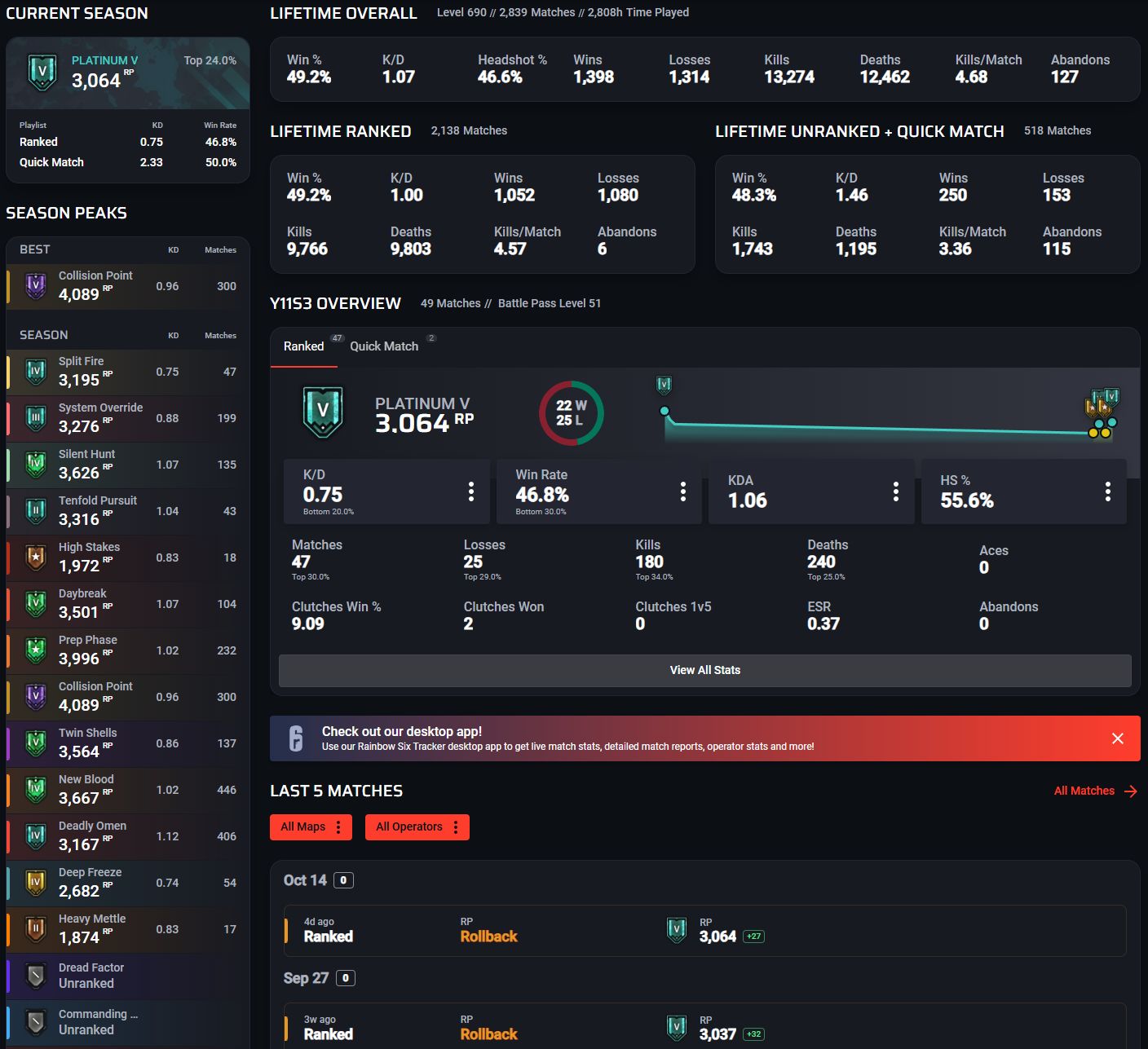Click the rank badge next to 3,064 RP match
The height and width of the screenshot is (1049, 1148).
coord(677,930)
